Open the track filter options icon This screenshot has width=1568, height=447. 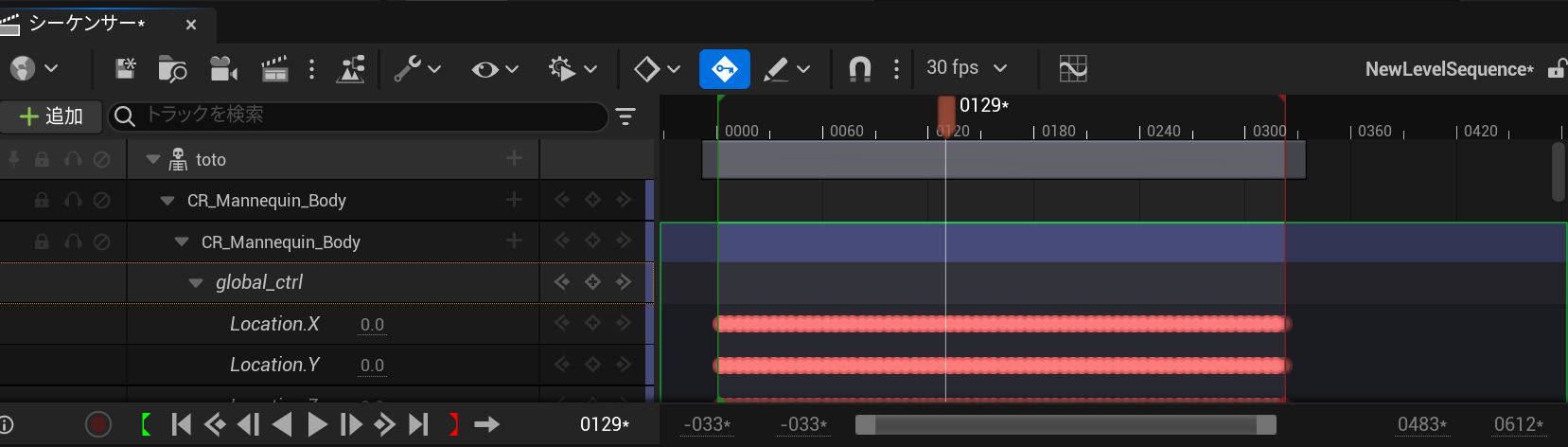[625, 116]
